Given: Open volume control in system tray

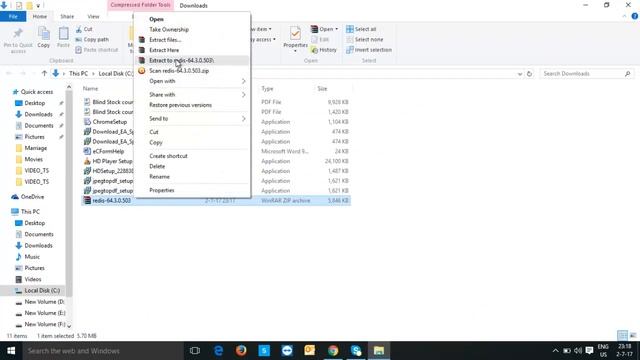Looking at the screenshot, I should tap(578, 351).
